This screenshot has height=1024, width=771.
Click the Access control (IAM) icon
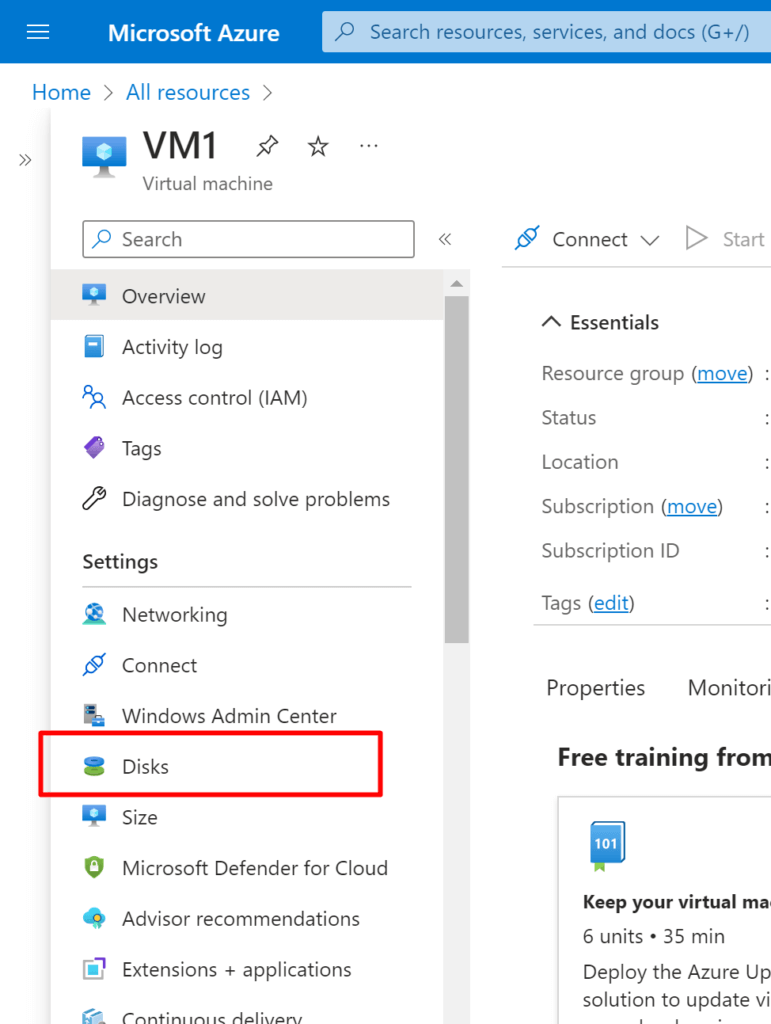94,398
